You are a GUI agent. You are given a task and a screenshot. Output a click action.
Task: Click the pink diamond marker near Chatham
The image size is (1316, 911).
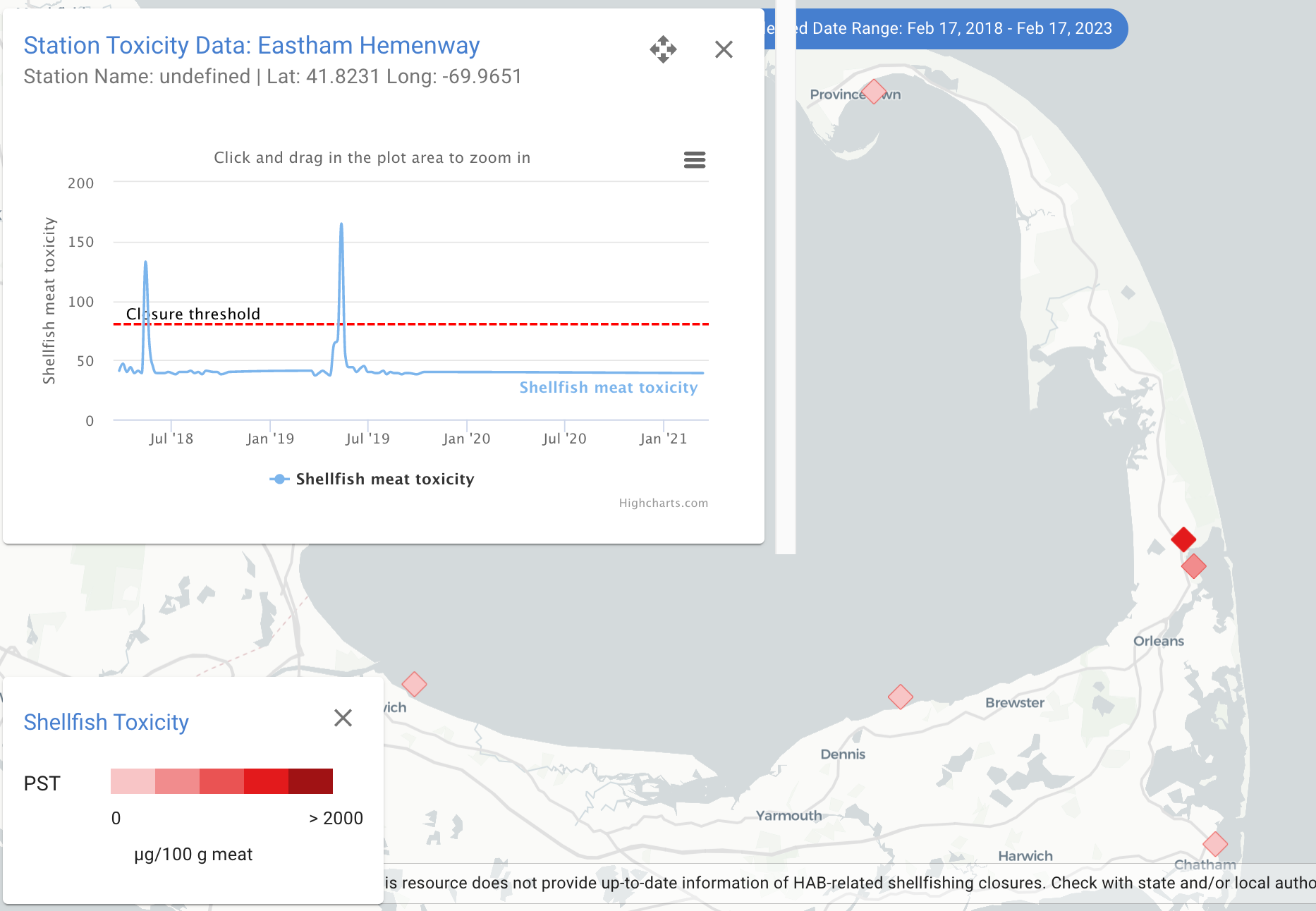[1216, 843]
